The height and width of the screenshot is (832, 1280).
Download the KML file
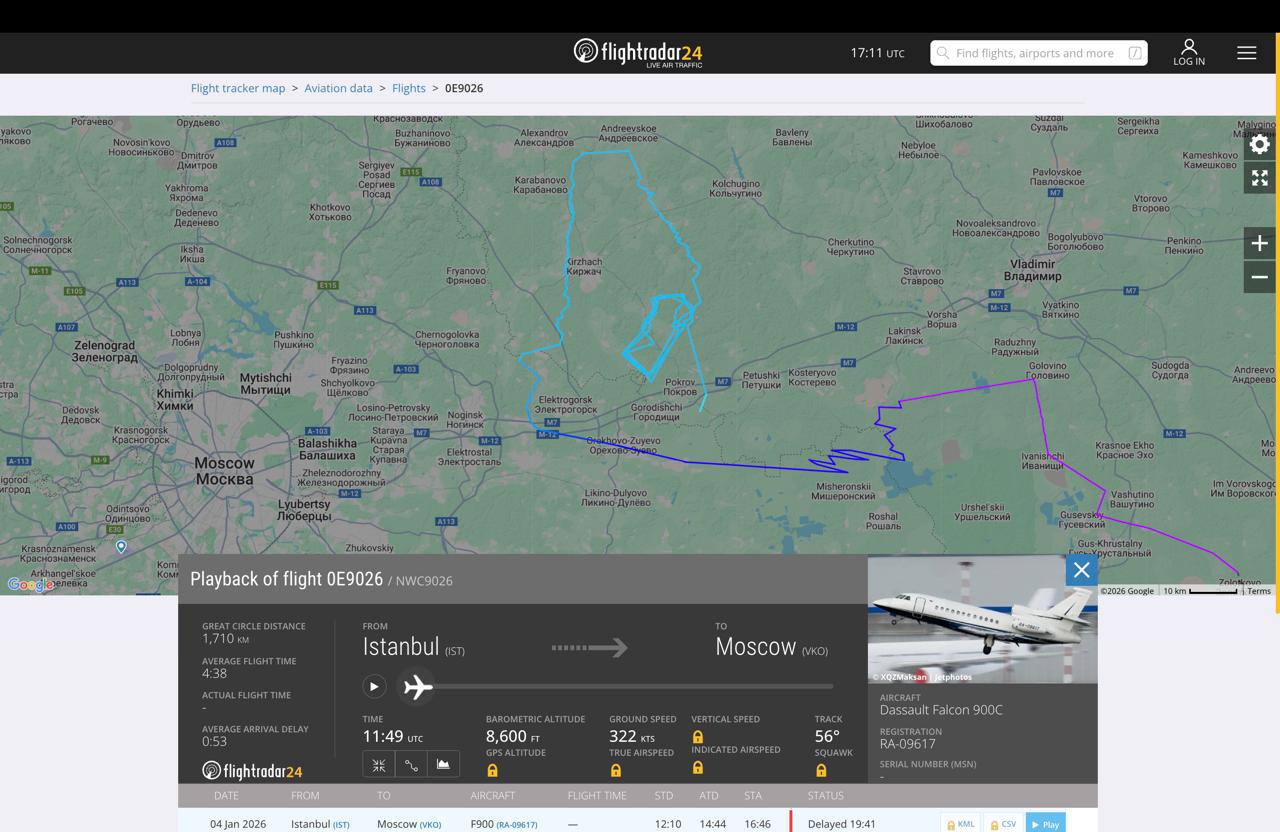[960, 824]
